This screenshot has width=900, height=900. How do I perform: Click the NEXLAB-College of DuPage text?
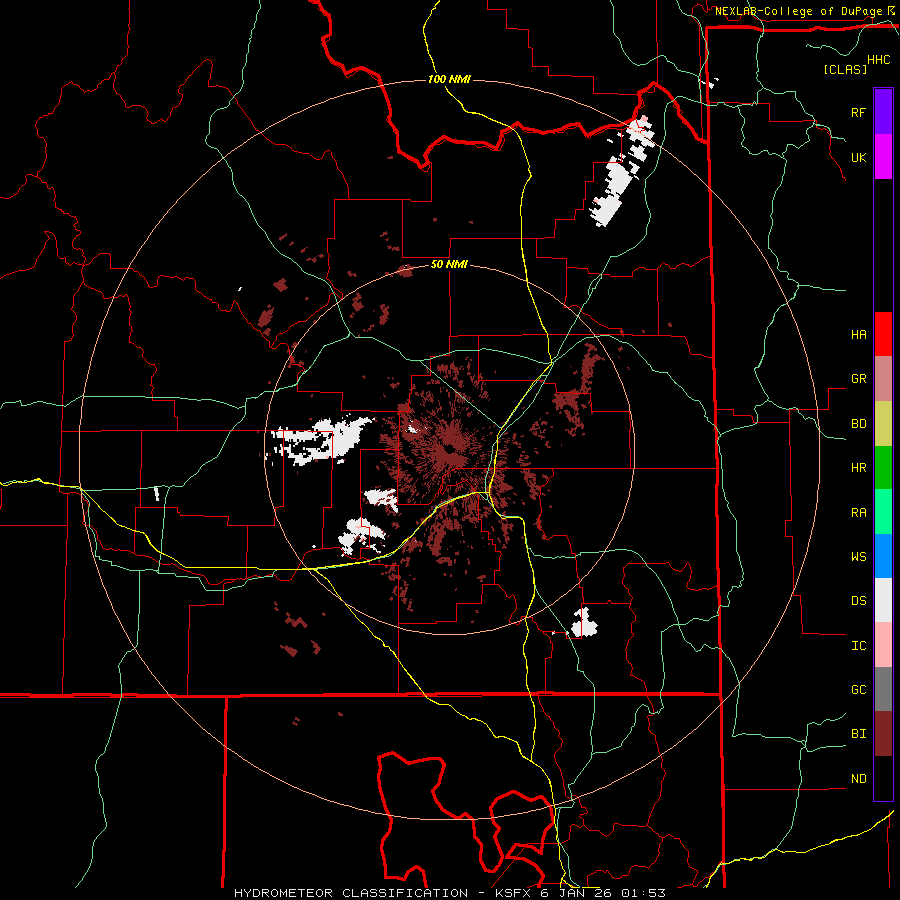pos(798,11)
